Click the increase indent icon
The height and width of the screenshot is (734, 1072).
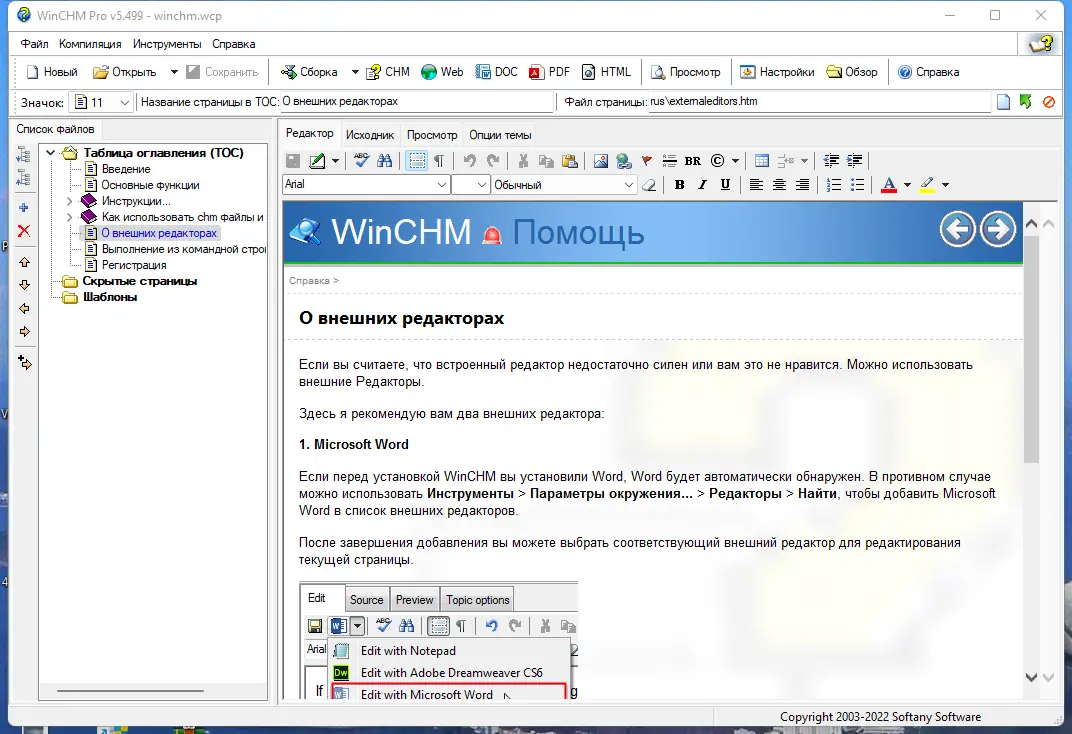click(855, 161)
